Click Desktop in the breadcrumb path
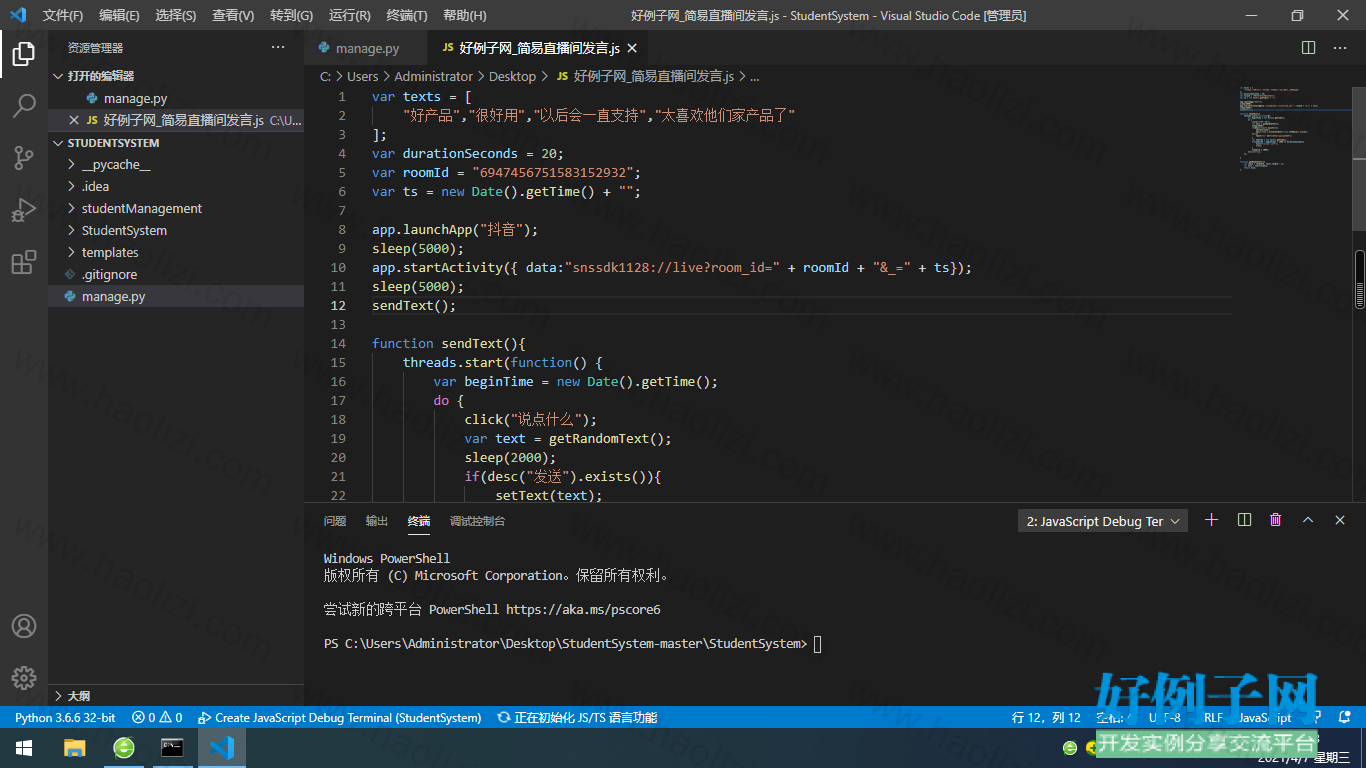1366x768 pixels. coord(512,76)
